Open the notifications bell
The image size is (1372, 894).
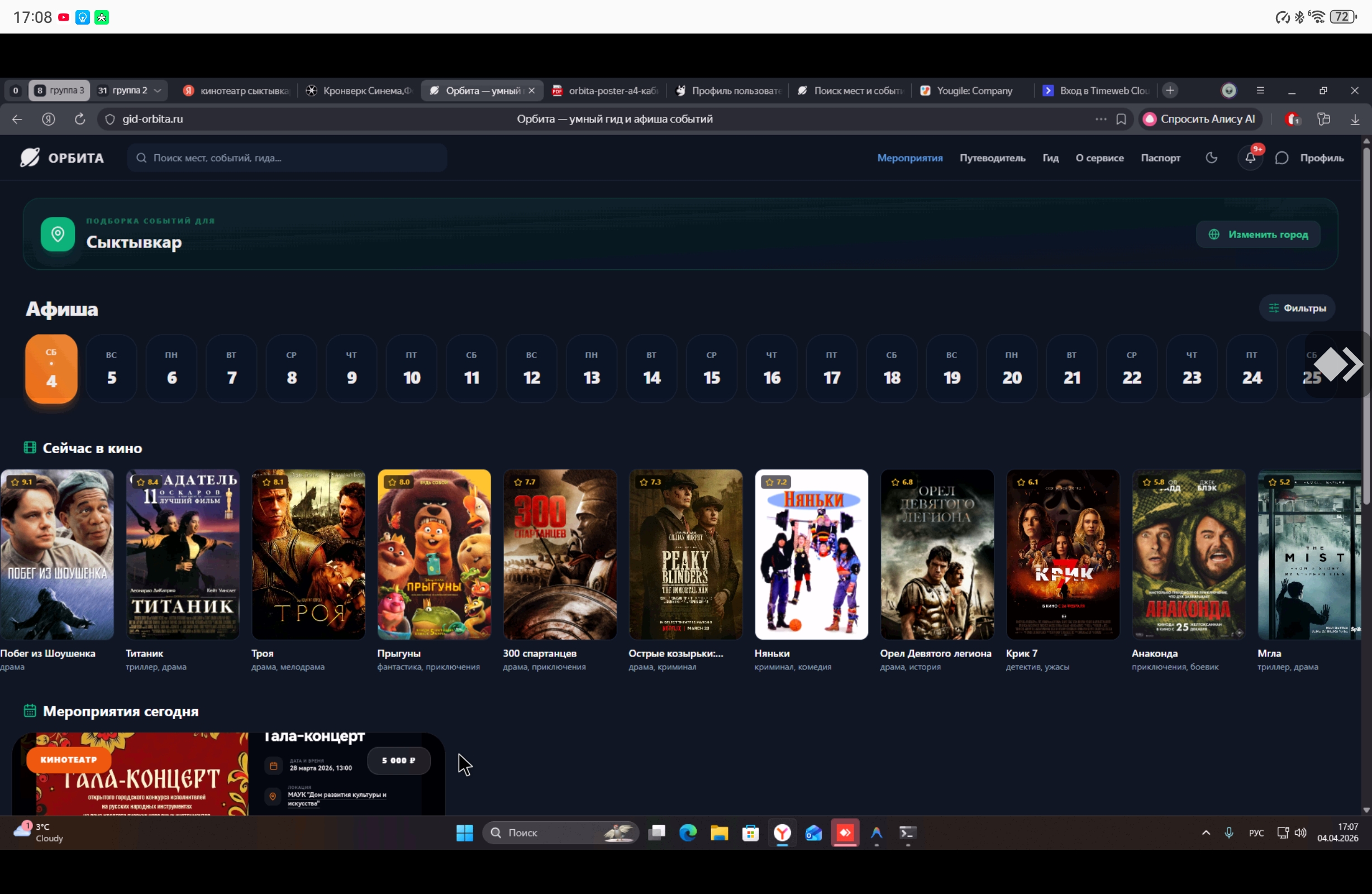click(1250, 158)
